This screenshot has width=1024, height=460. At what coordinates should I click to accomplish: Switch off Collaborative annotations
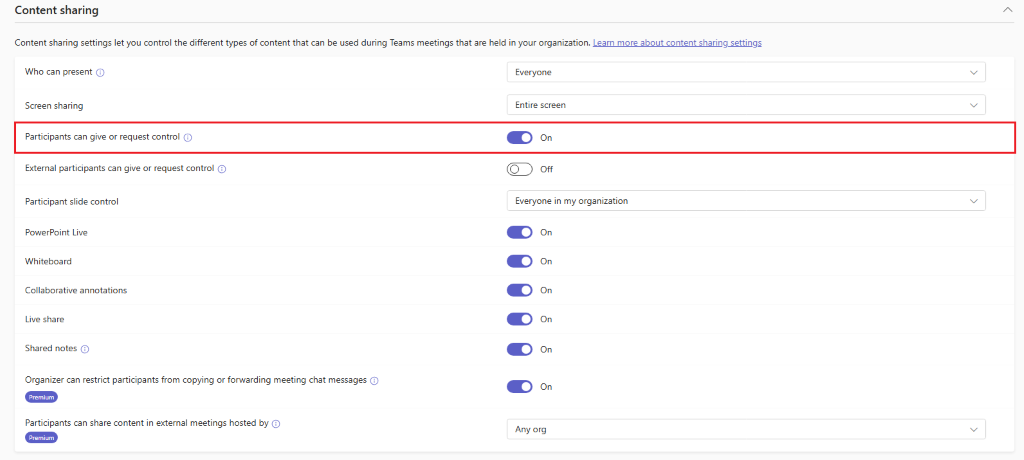[520, 290]
